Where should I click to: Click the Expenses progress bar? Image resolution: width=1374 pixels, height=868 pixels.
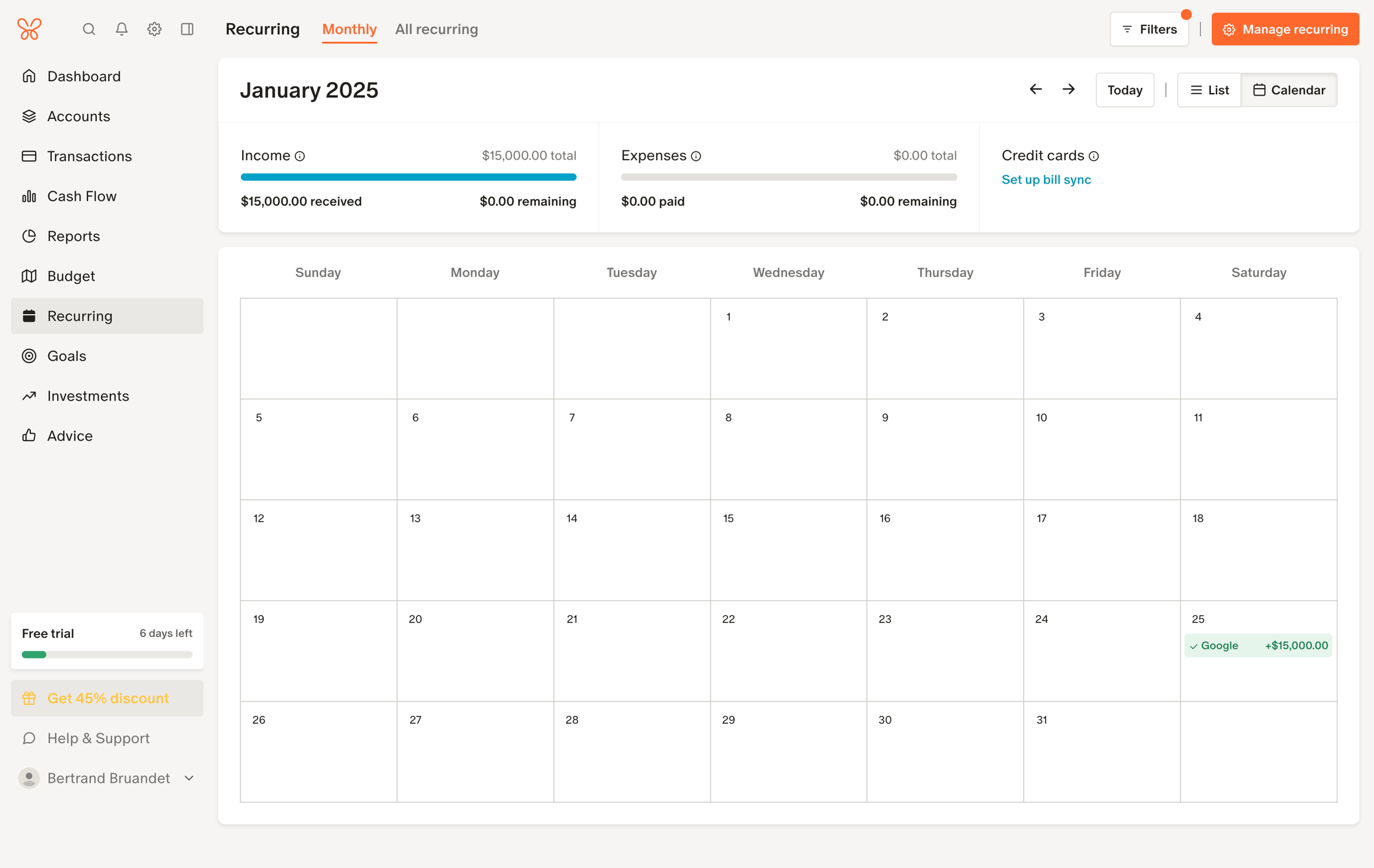(789, 177)
